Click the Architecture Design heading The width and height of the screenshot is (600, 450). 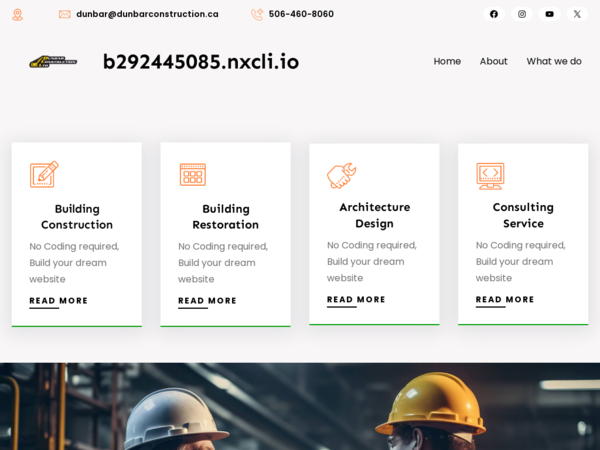tap(375, 215)
